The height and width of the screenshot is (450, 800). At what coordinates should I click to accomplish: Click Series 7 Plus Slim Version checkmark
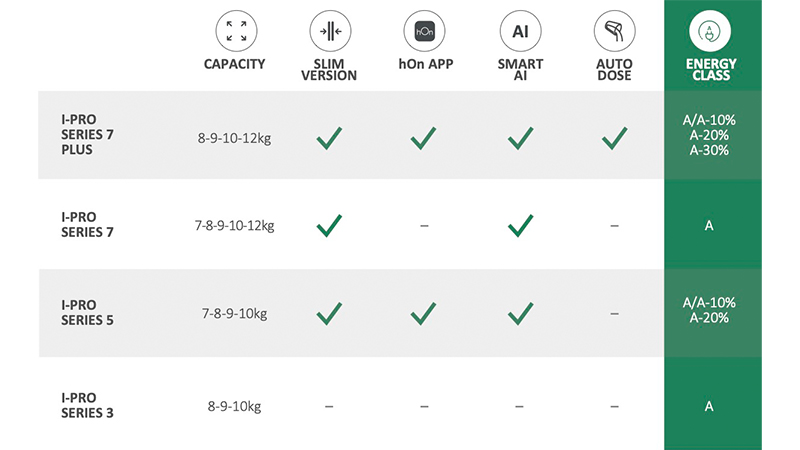click(329, 137)
